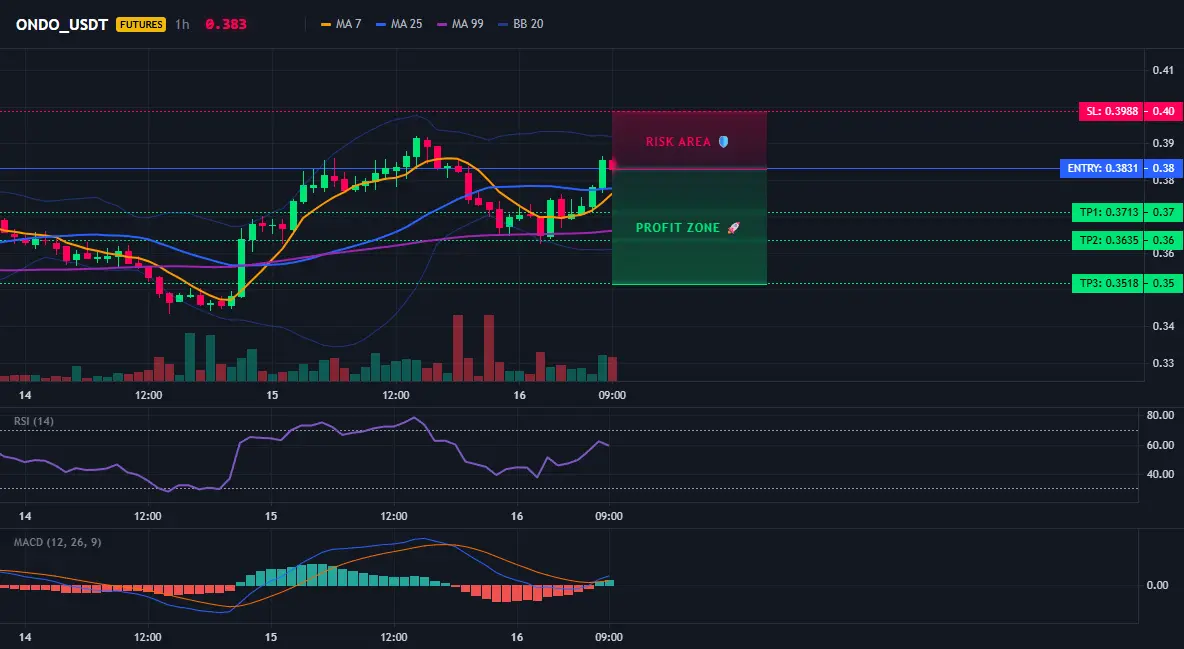
Task: Click the 60.00 RSI axis value
Action: 1160,445
